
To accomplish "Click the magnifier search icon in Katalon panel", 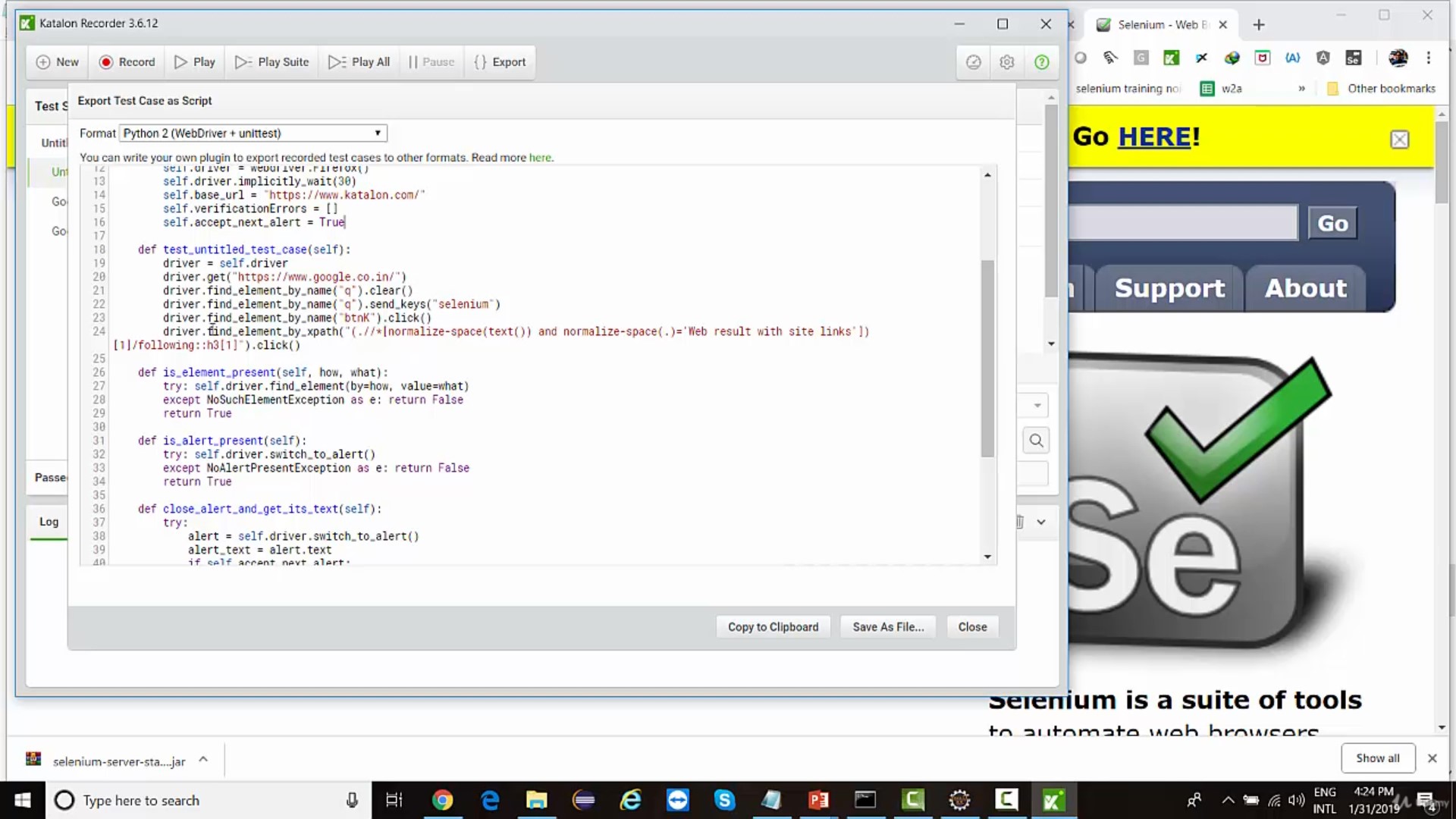I will click(1037, 441).
